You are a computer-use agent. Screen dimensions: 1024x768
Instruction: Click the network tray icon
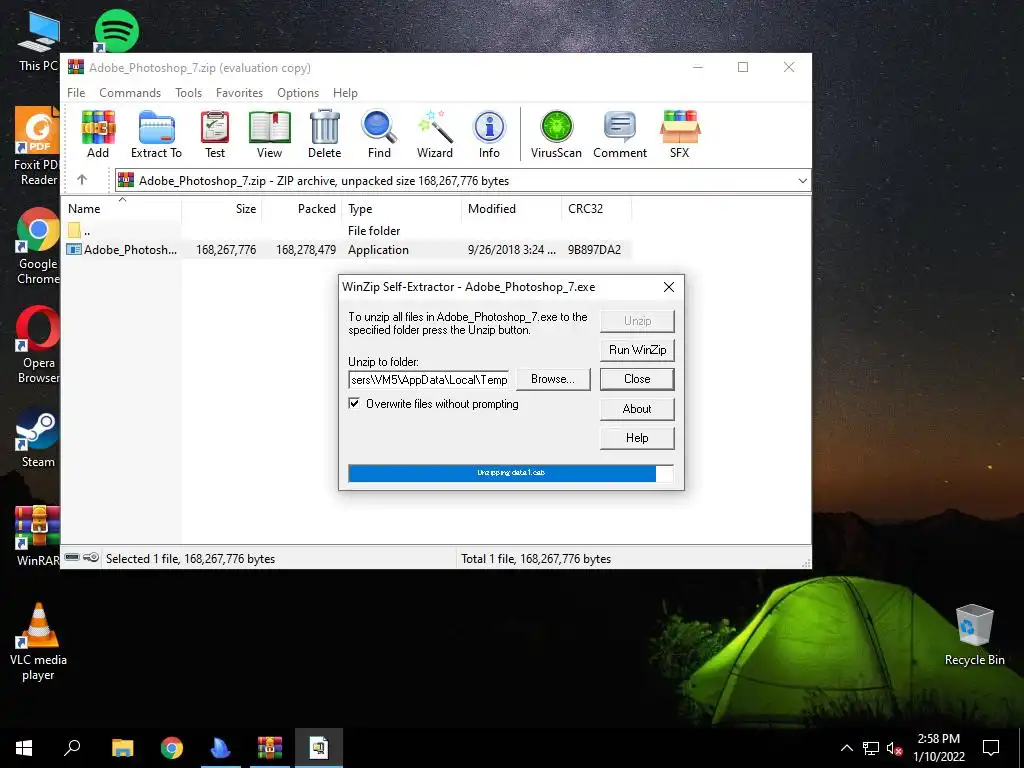point(871,748)
